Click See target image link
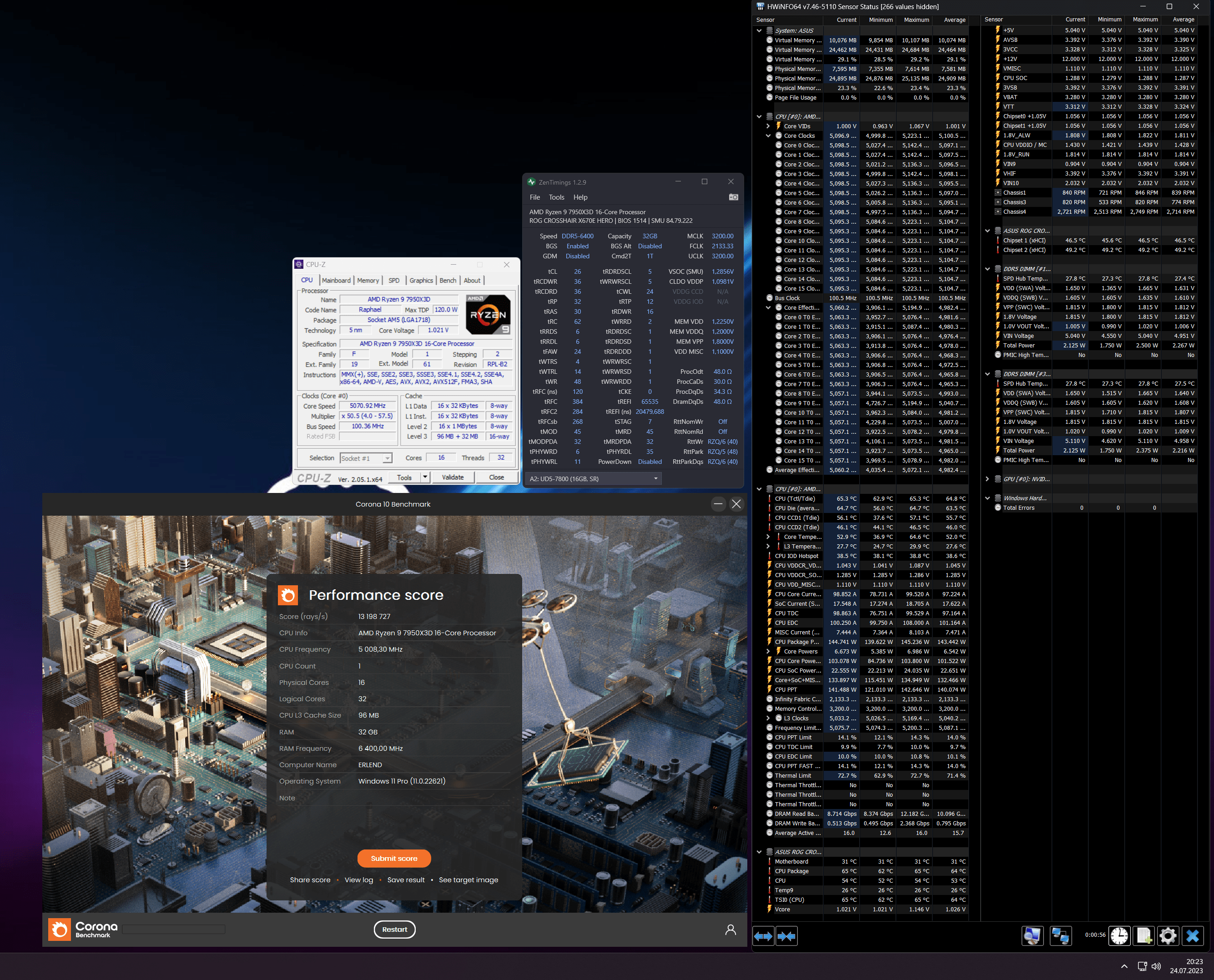1214x980 pixels. pyautogui.click(x=468, y=879)
